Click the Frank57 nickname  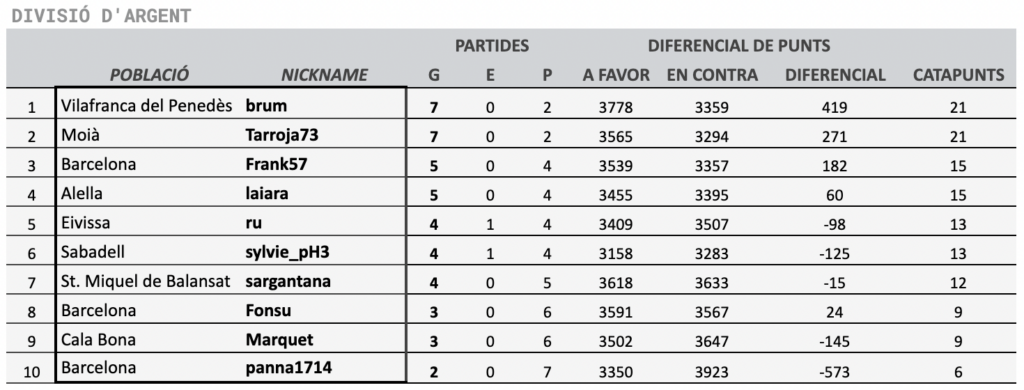click(276, 164)
